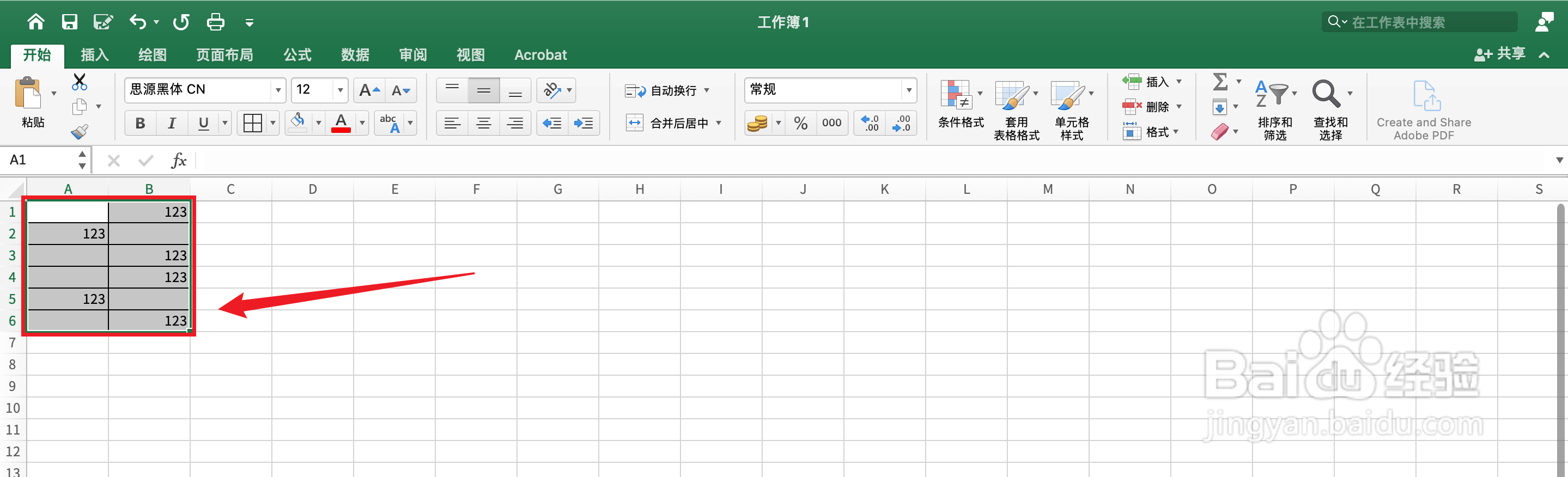Open 套用表格格式 table format
Image resolution: width=1568 pixels, height=477 pixels.
point(1017,111)
